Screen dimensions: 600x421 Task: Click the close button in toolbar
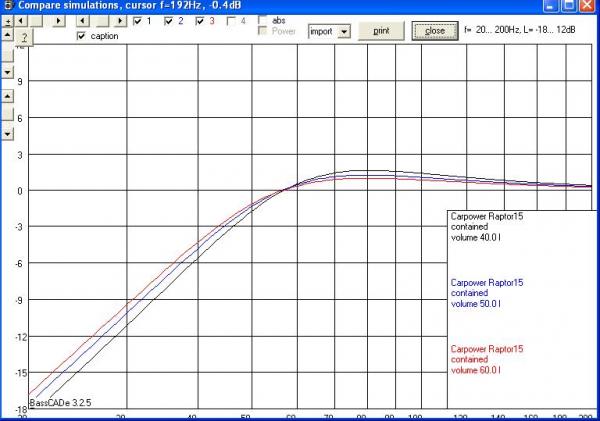tap(435, 30)
